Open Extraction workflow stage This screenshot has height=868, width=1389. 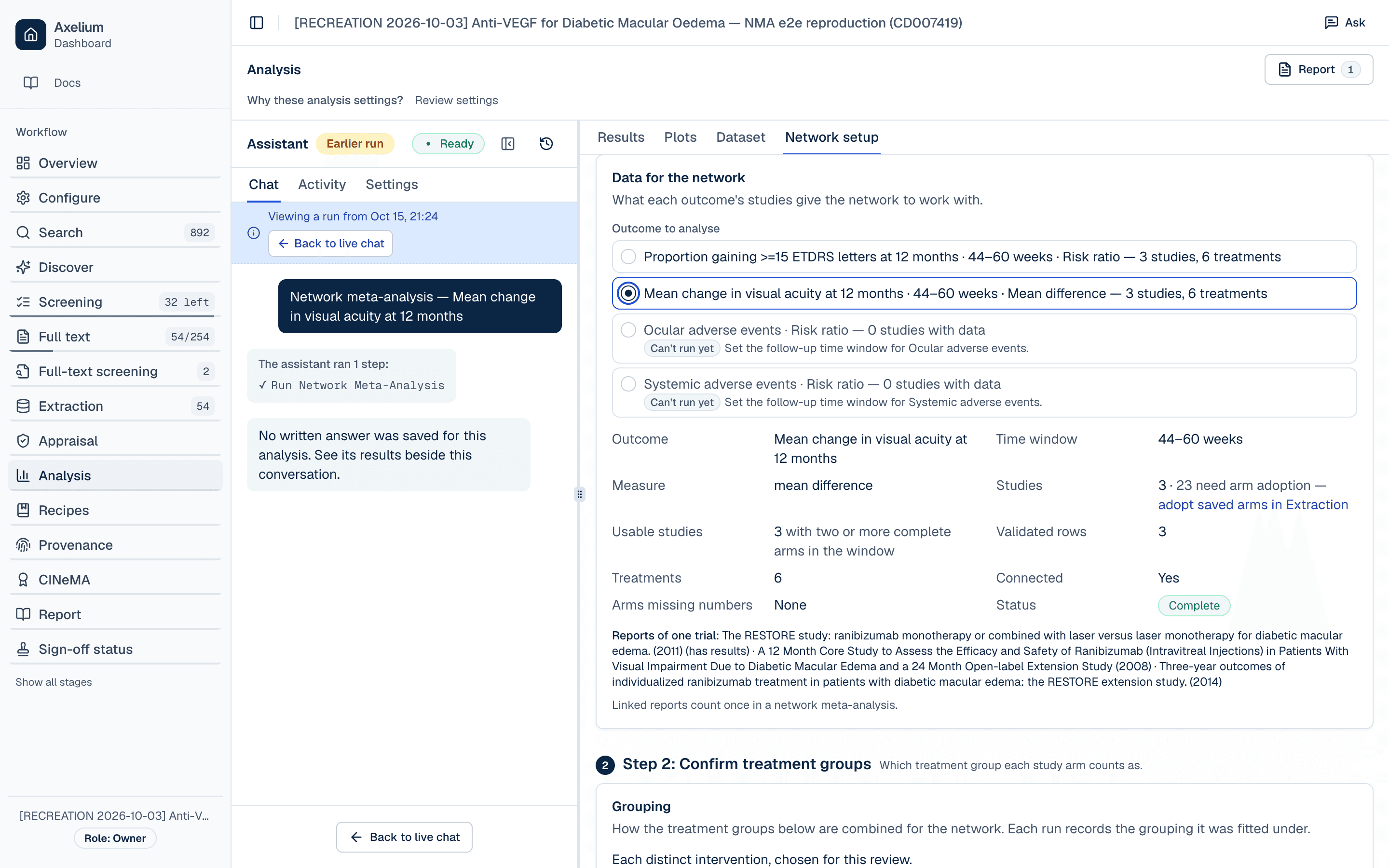tap(115, 406)
